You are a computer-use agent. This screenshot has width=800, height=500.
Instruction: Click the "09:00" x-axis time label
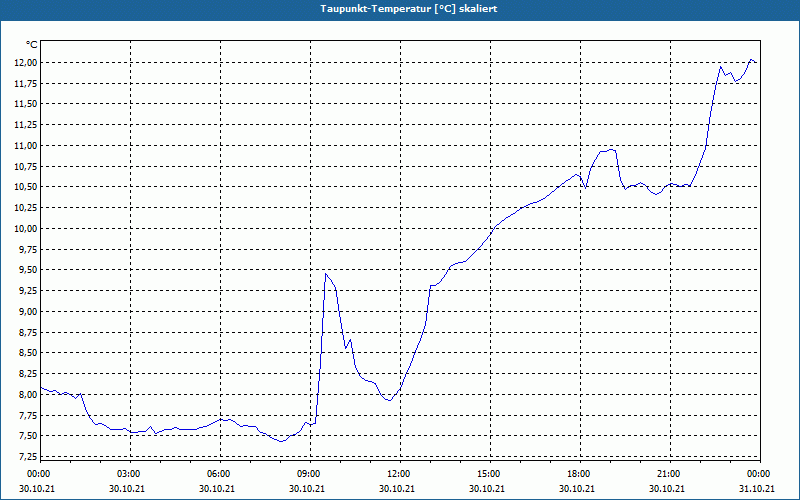(x=311, y=474)
